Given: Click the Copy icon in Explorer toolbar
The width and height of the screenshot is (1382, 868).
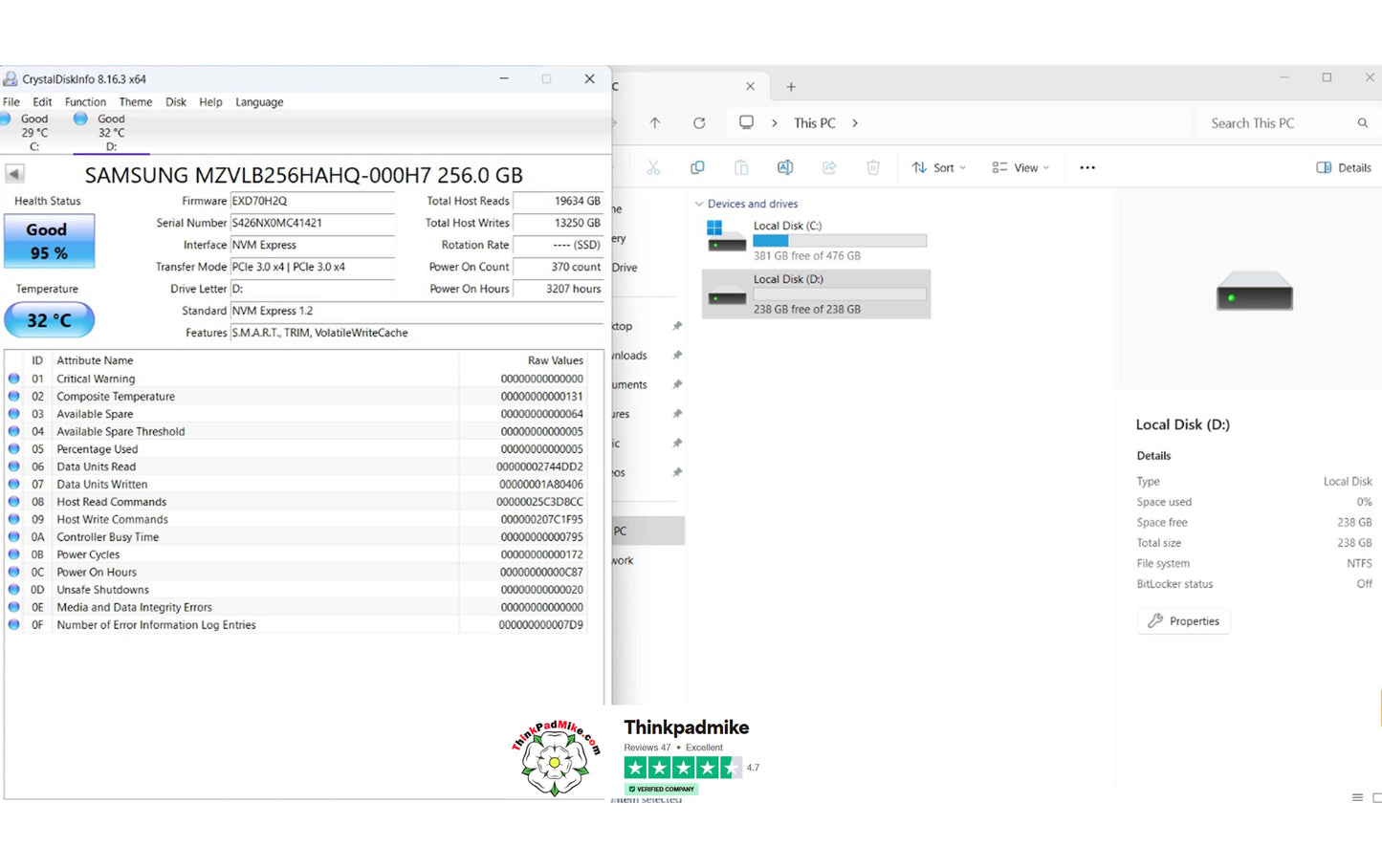Looking at the screenshot, I should (x=697, y=167).
